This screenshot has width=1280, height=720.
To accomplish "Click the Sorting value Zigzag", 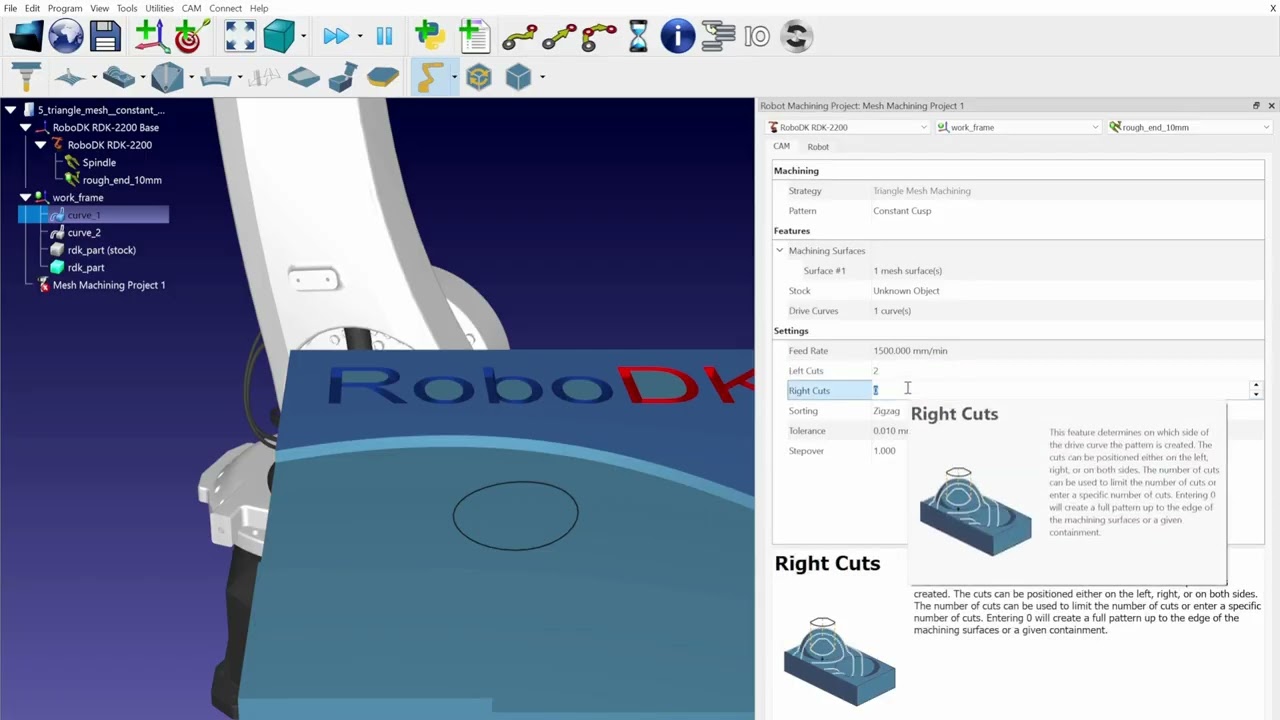I will pyautogui.click(x=886, y=411).
